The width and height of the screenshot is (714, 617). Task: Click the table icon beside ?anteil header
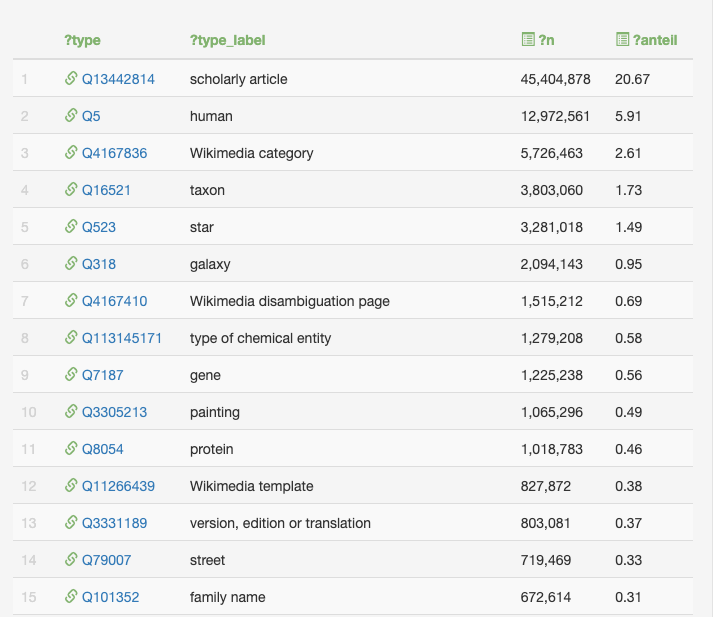click(623, 40)
